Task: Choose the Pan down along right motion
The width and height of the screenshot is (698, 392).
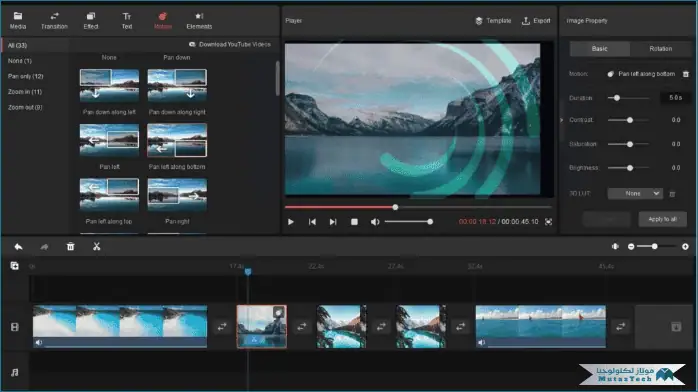Action: click(x=177, y=85)
